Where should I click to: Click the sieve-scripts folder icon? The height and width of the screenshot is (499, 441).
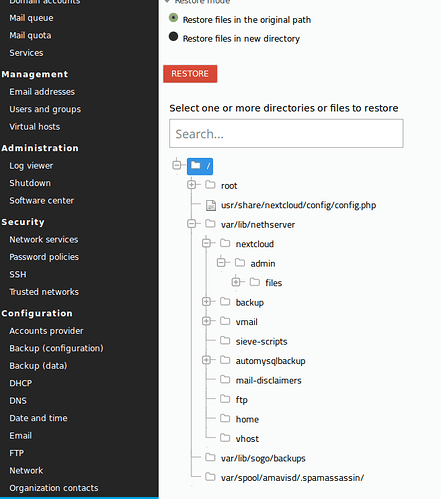click(225, 341)
